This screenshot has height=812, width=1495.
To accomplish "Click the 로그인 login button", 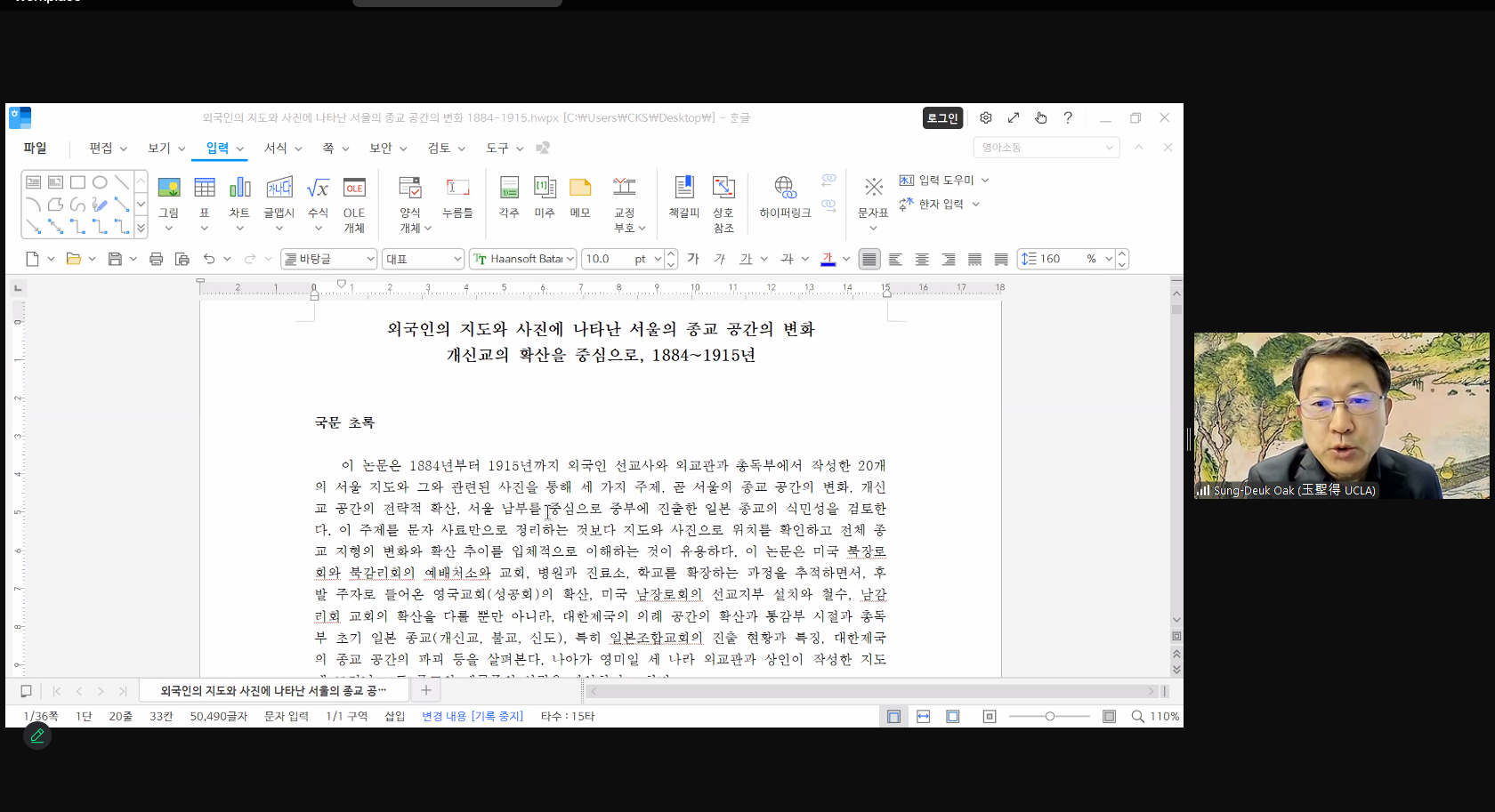I will point(943,117).
